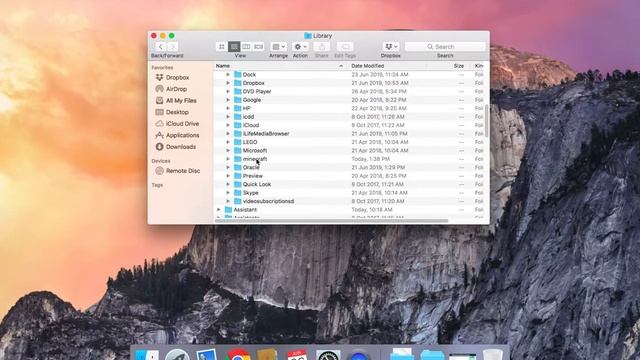Image resolution: width=640 pixels, height=360 pixels.
Task: Select the icdd folder icon
Action: pos(238,117)
